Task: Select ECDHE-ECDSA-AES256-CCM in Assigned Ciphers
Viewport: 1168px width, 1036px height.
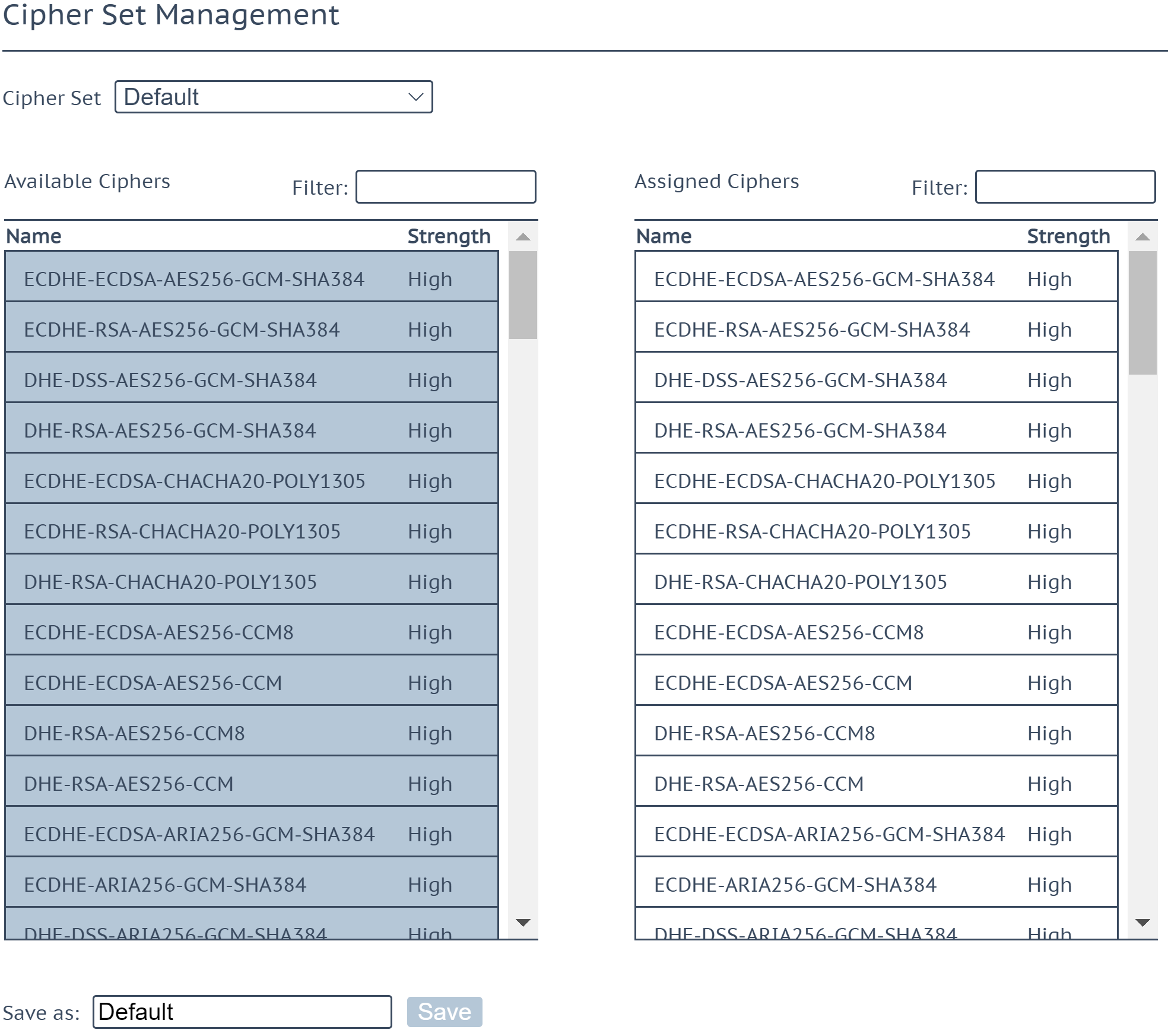Action: pos(877,680)
